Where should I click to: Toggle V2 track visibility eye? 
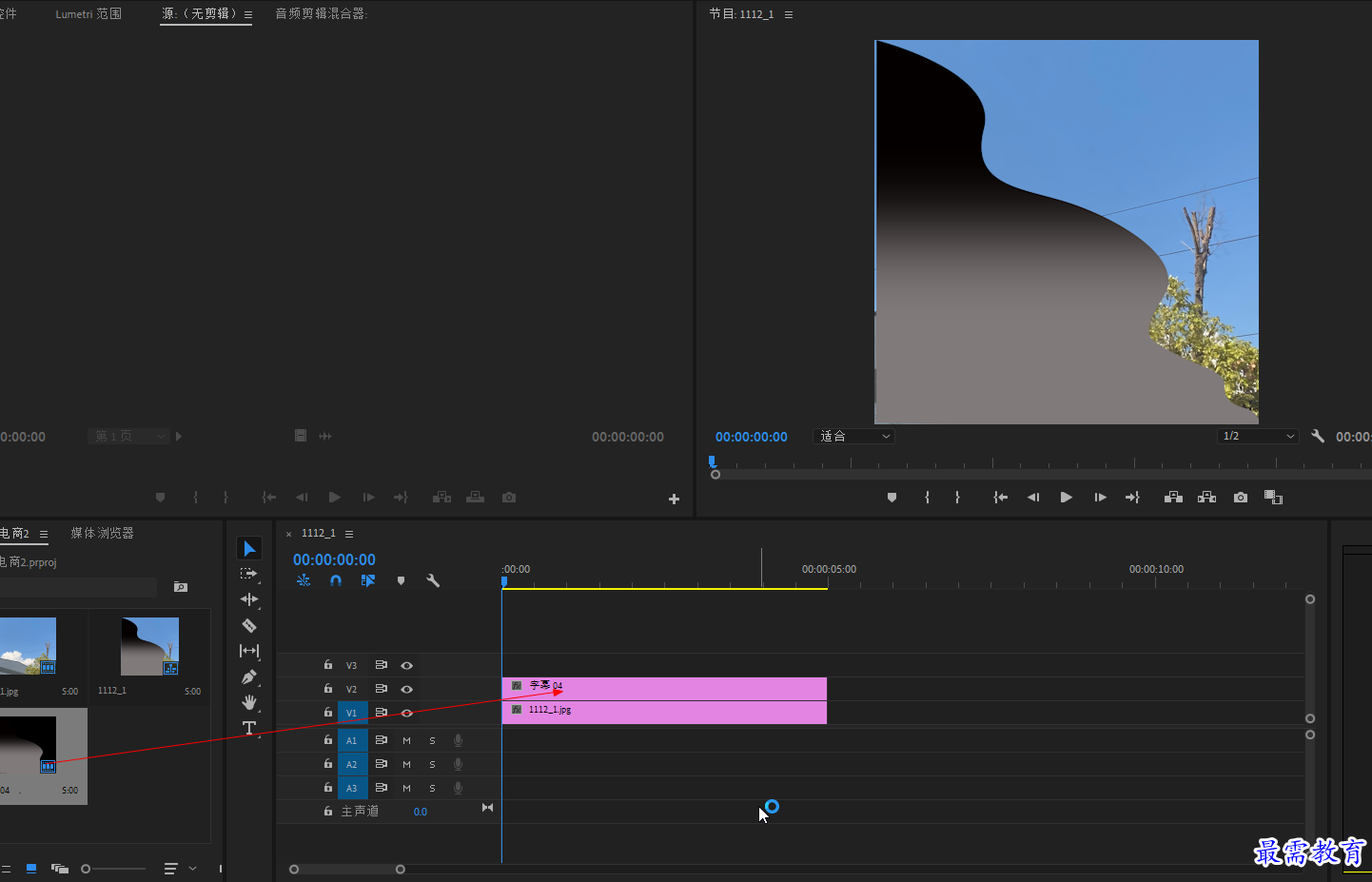point(406,689)
